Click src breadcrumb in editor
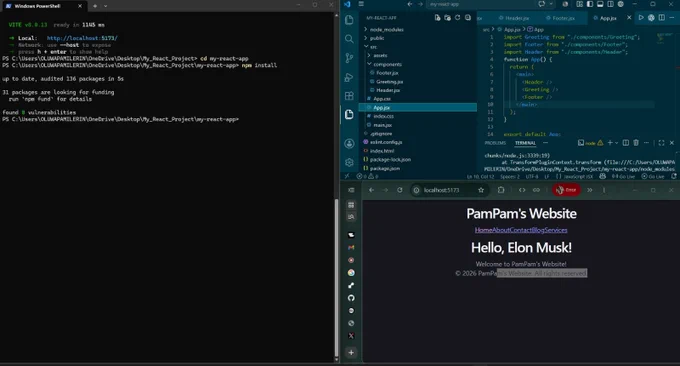Screen dimensions: 680x366 tap(486, 29)
